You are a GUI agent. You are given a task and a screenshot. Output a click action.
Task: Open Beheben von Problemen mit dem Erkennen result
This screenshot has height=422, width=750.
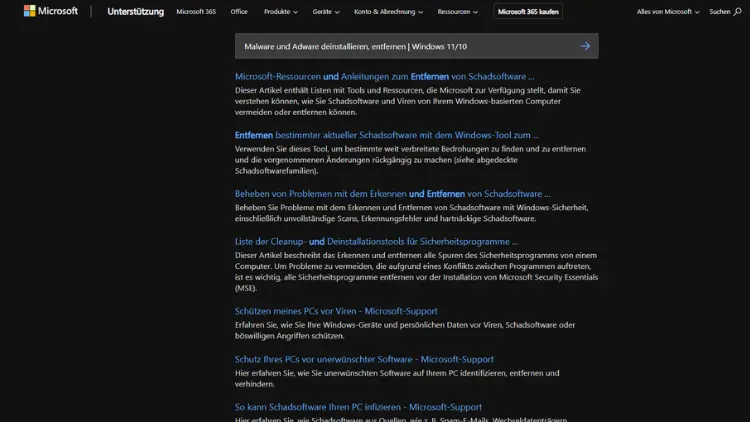392,194
